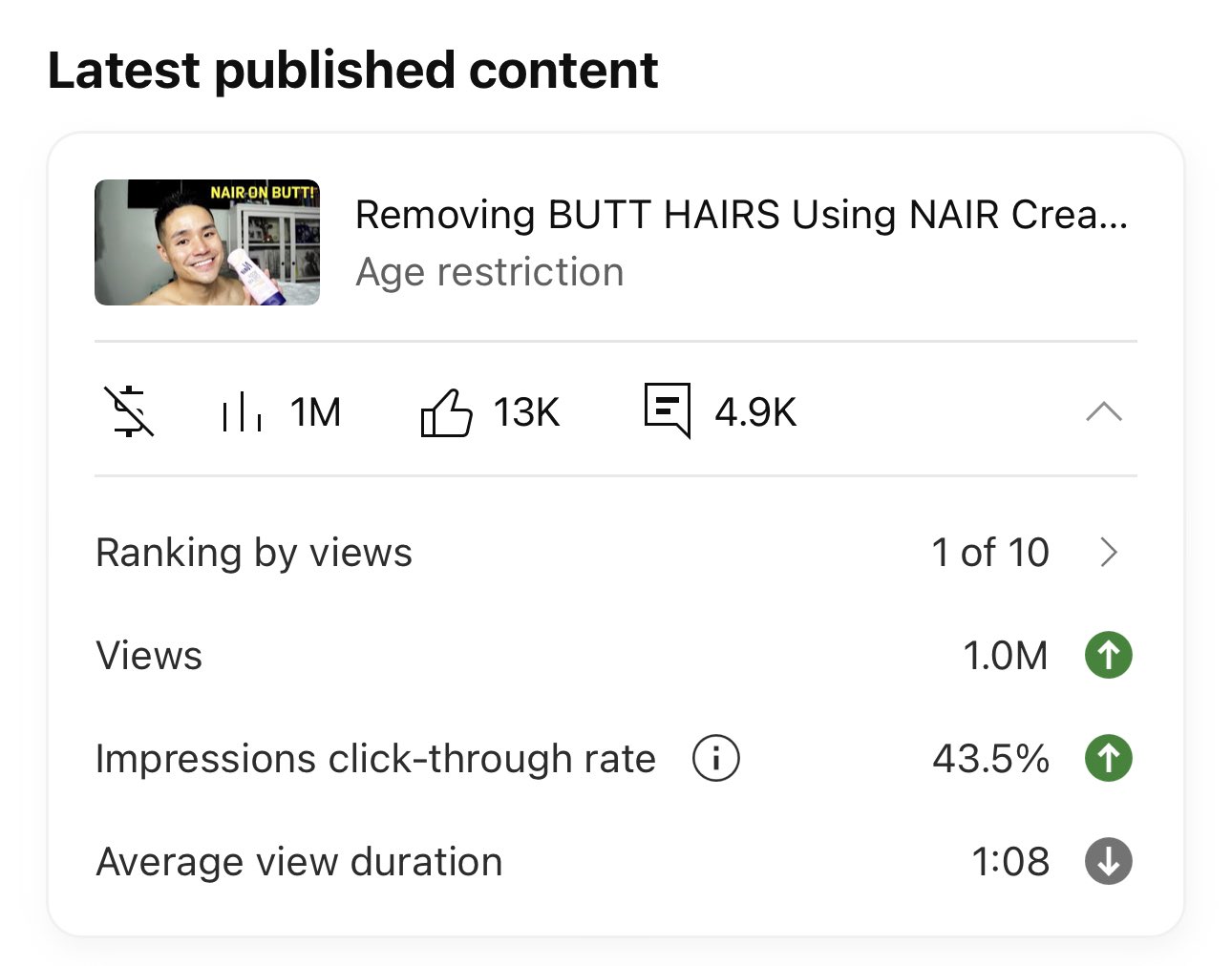
Task: Click the monetization off dollar icon
Action: pos(129,411)
